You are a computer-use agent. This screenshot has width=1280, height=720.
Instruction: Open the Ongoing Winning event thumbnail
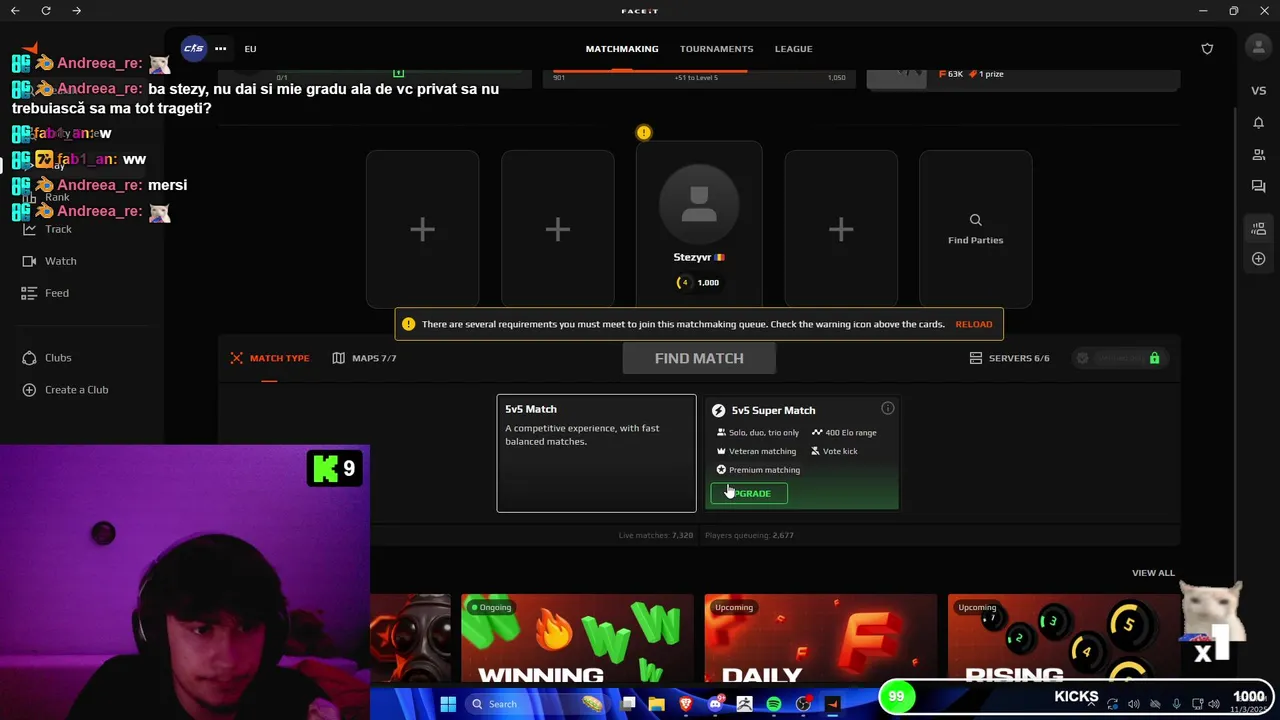pos(577,638)
